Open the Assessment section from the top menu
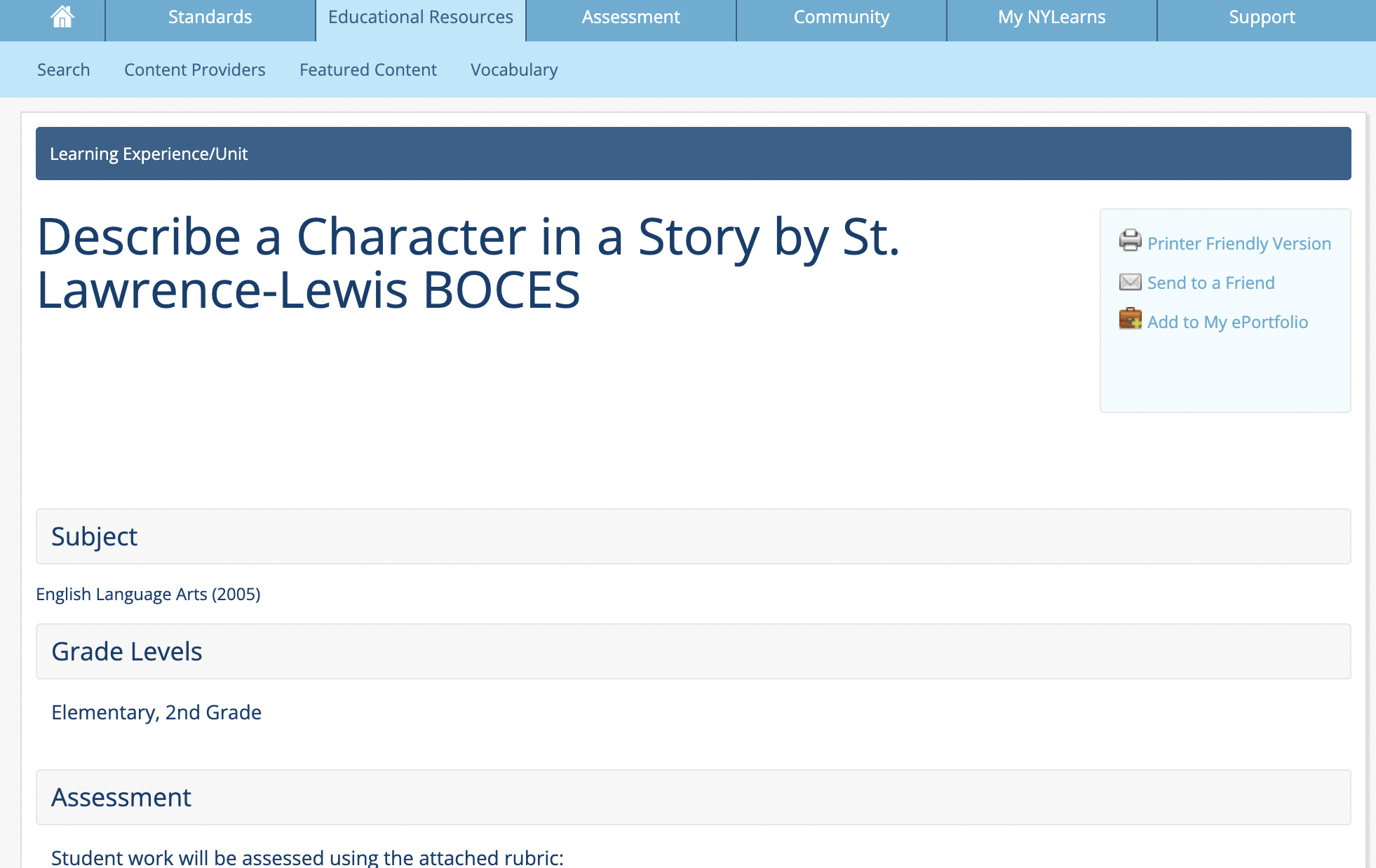 [630, 17]
